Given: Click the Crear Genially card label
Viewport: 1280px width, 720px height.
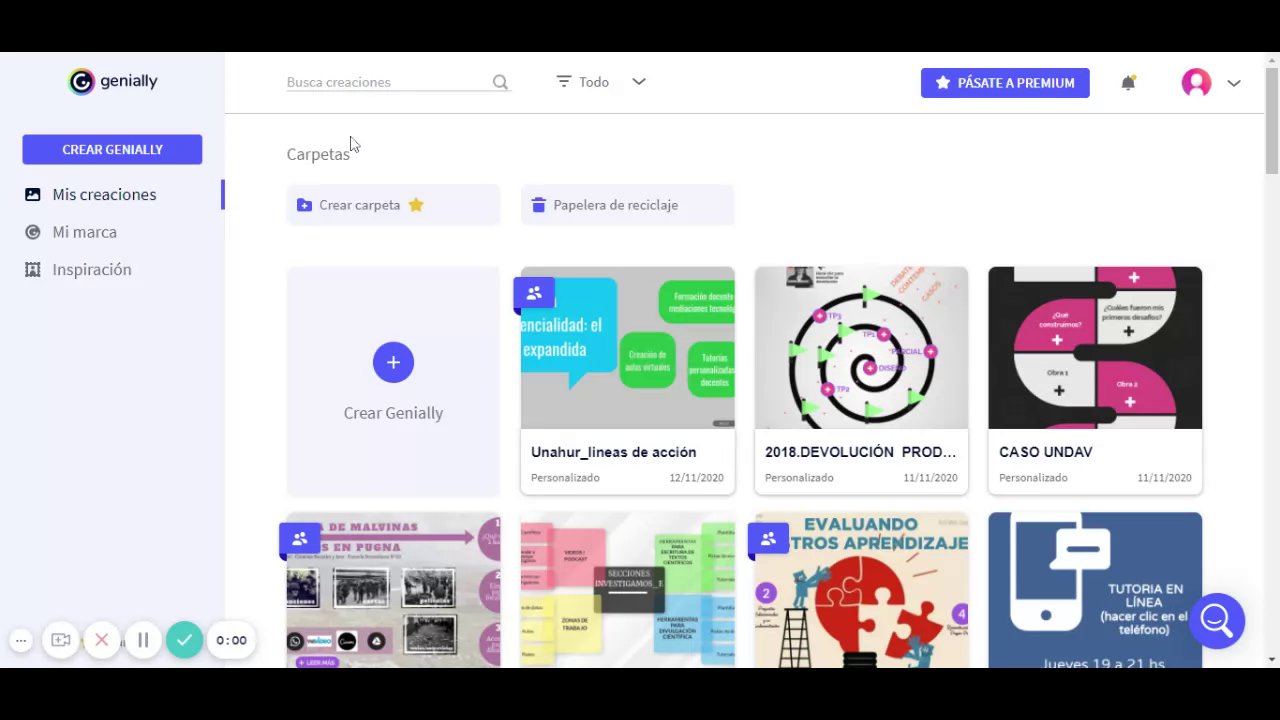Looking at the screenshot, I should pos(393,413).
